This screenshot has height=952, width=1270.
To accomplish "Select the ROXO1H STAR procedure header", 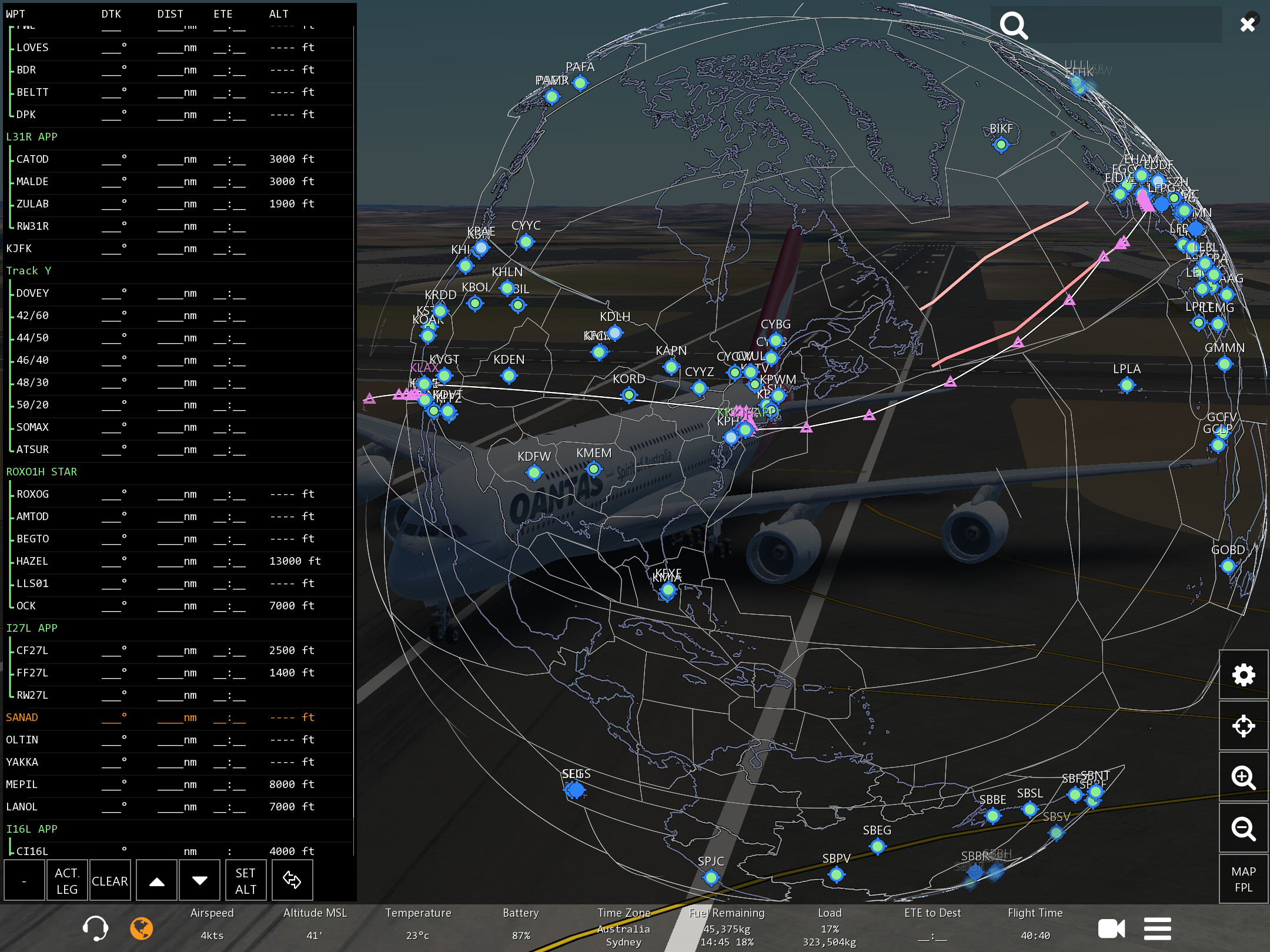I will pyautogui.click(x=41, y=472).
